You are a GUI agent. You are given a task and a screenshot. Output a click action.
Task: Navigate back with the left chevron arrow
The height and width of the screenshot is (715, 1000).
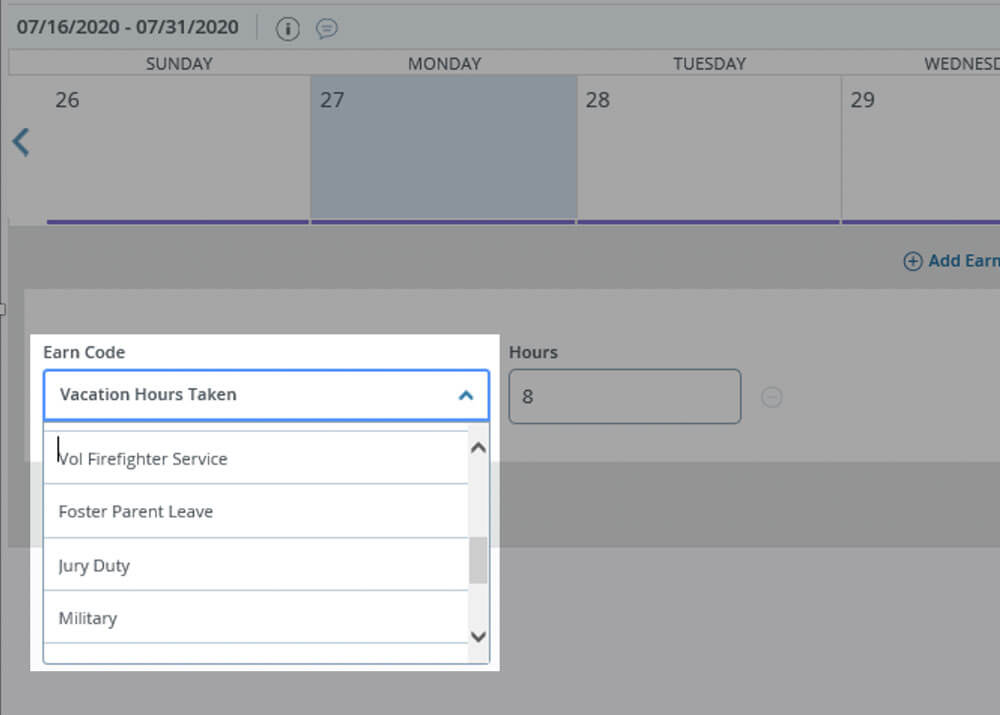21,141
